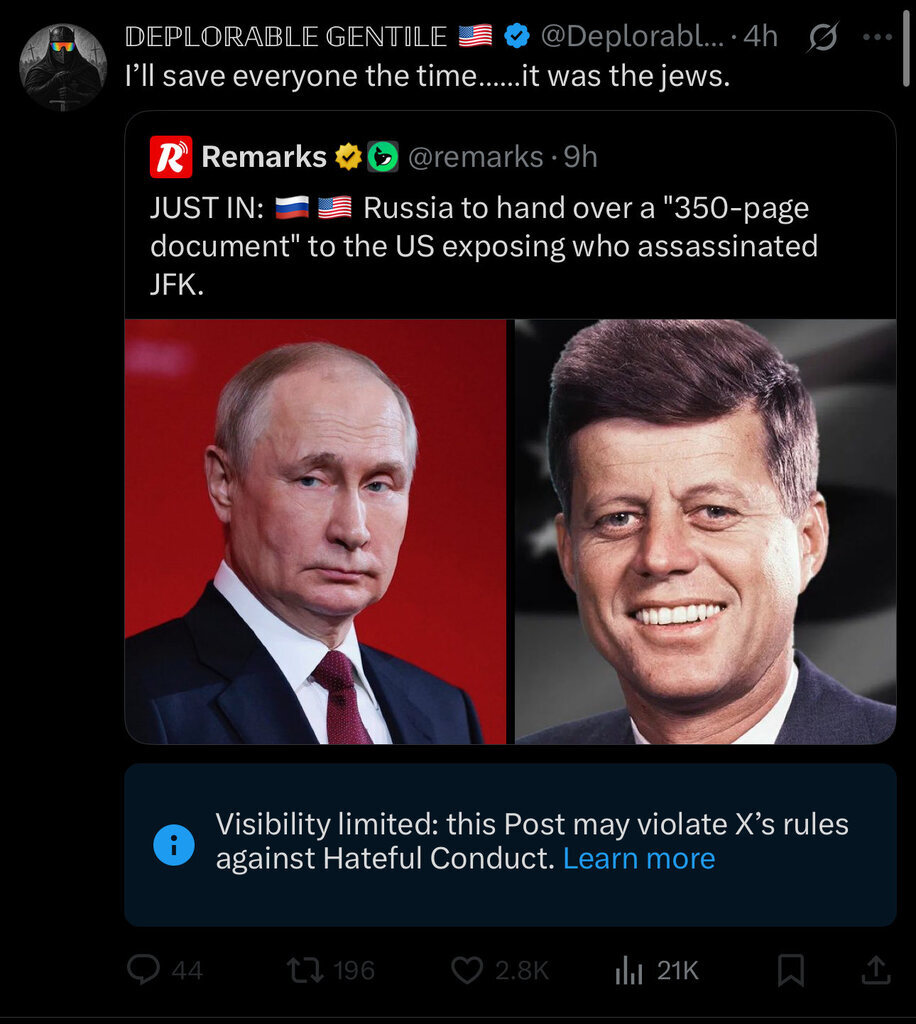This screenshot has height=1024, width=916.
Task: Click the red Remarks logo avatar
Action: (x=171, y=157)
